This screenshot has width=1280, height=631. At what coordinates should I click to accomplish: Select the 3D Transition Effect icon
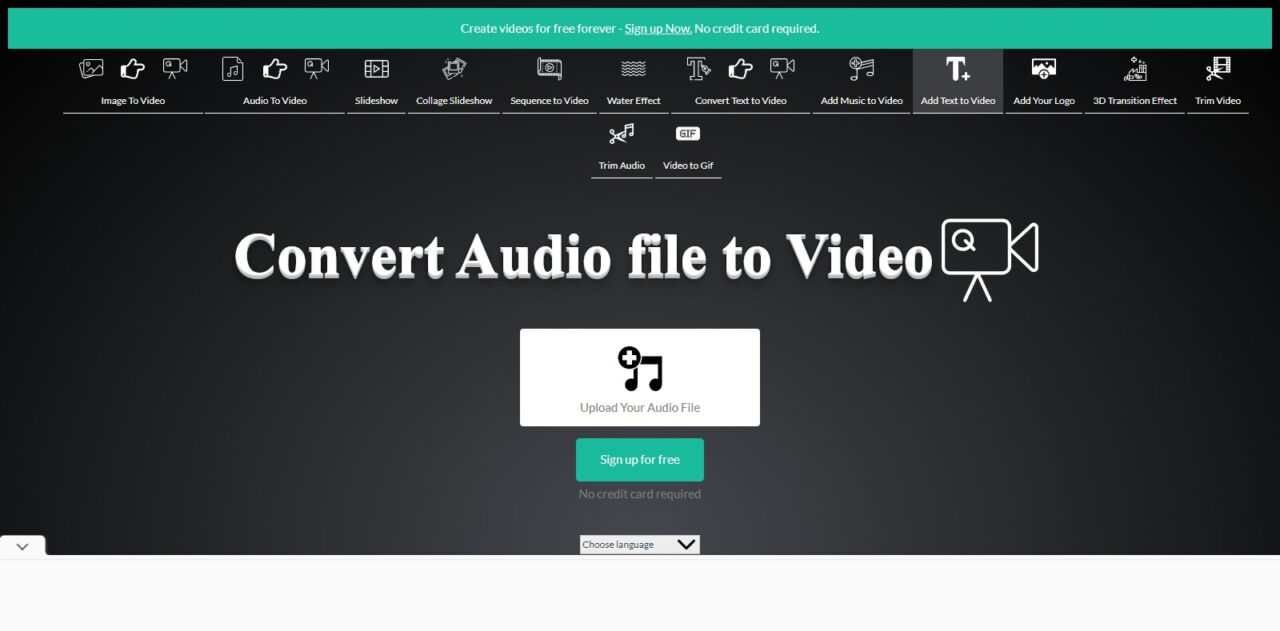click(x=1135, y=69)
